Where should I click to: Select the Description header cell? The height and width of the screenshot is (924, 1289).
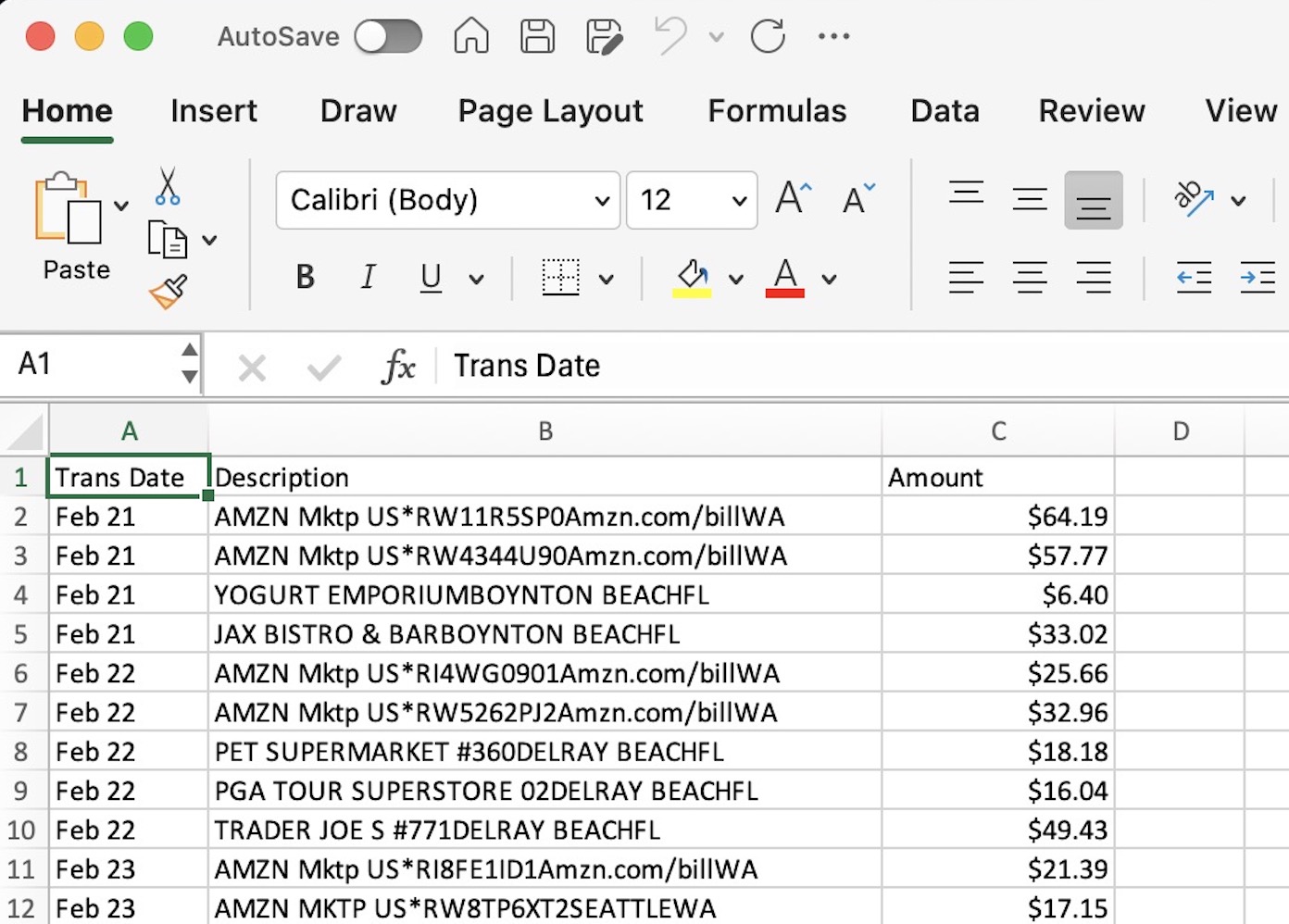point(545,478)
